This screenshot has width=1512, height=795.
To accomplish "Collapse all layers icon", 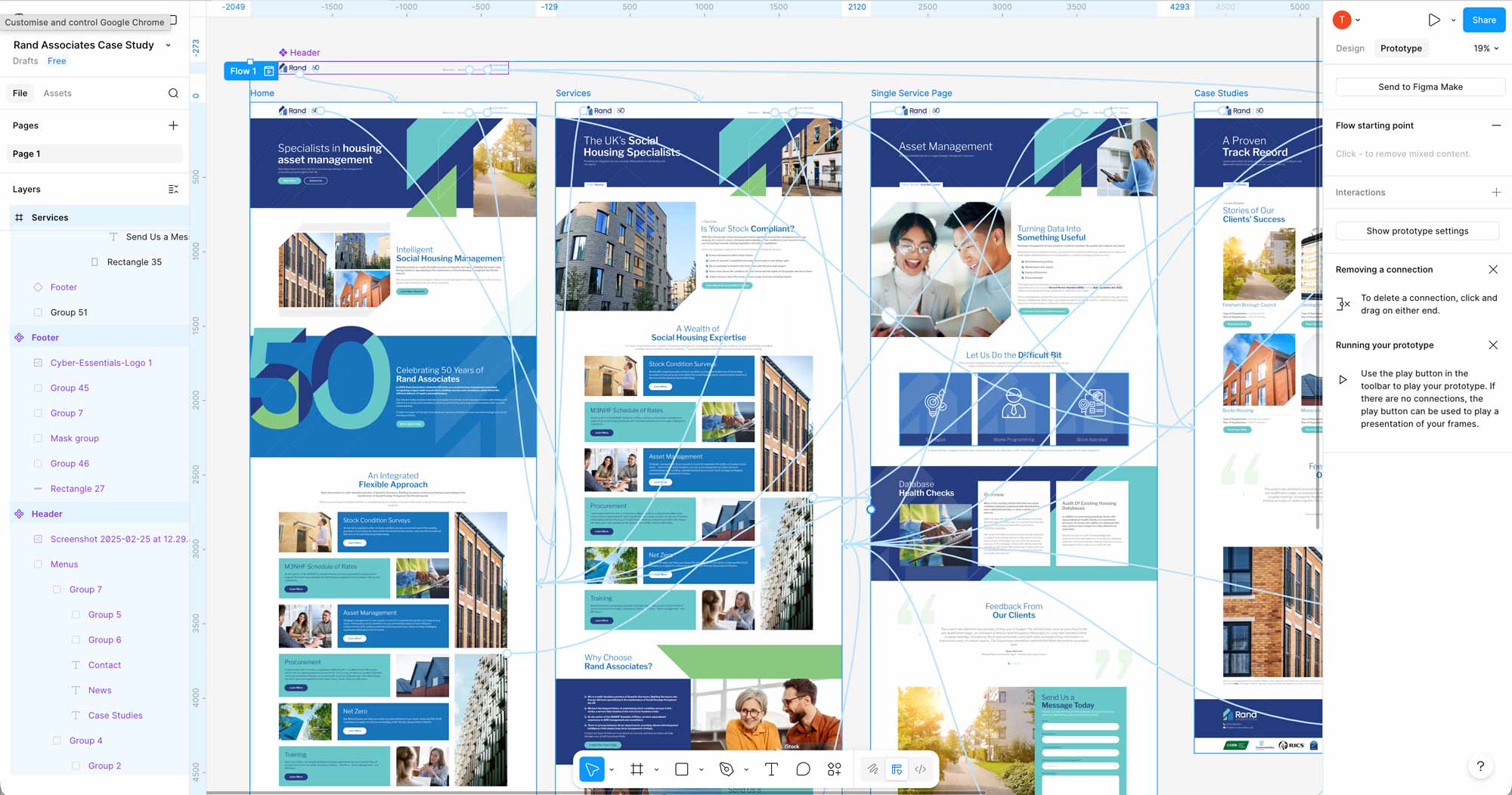I will coord(173,189).
